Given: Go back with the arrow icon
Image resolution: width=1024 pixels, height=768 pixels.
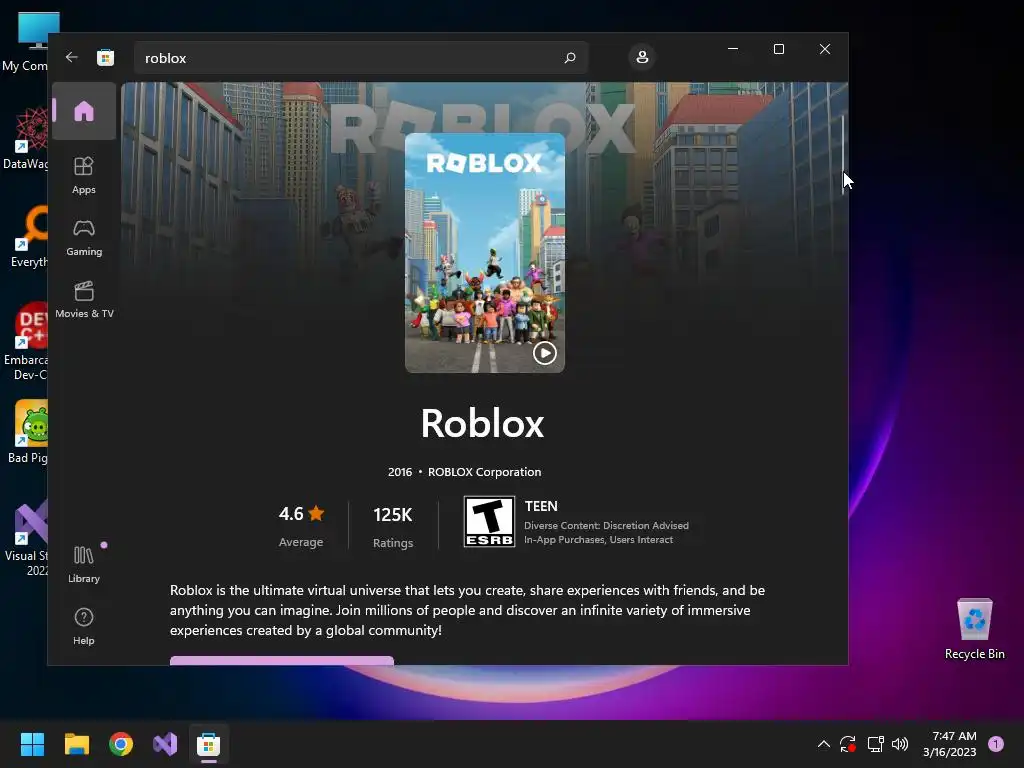Looking at the screenshot, I should tap(72, 57).
